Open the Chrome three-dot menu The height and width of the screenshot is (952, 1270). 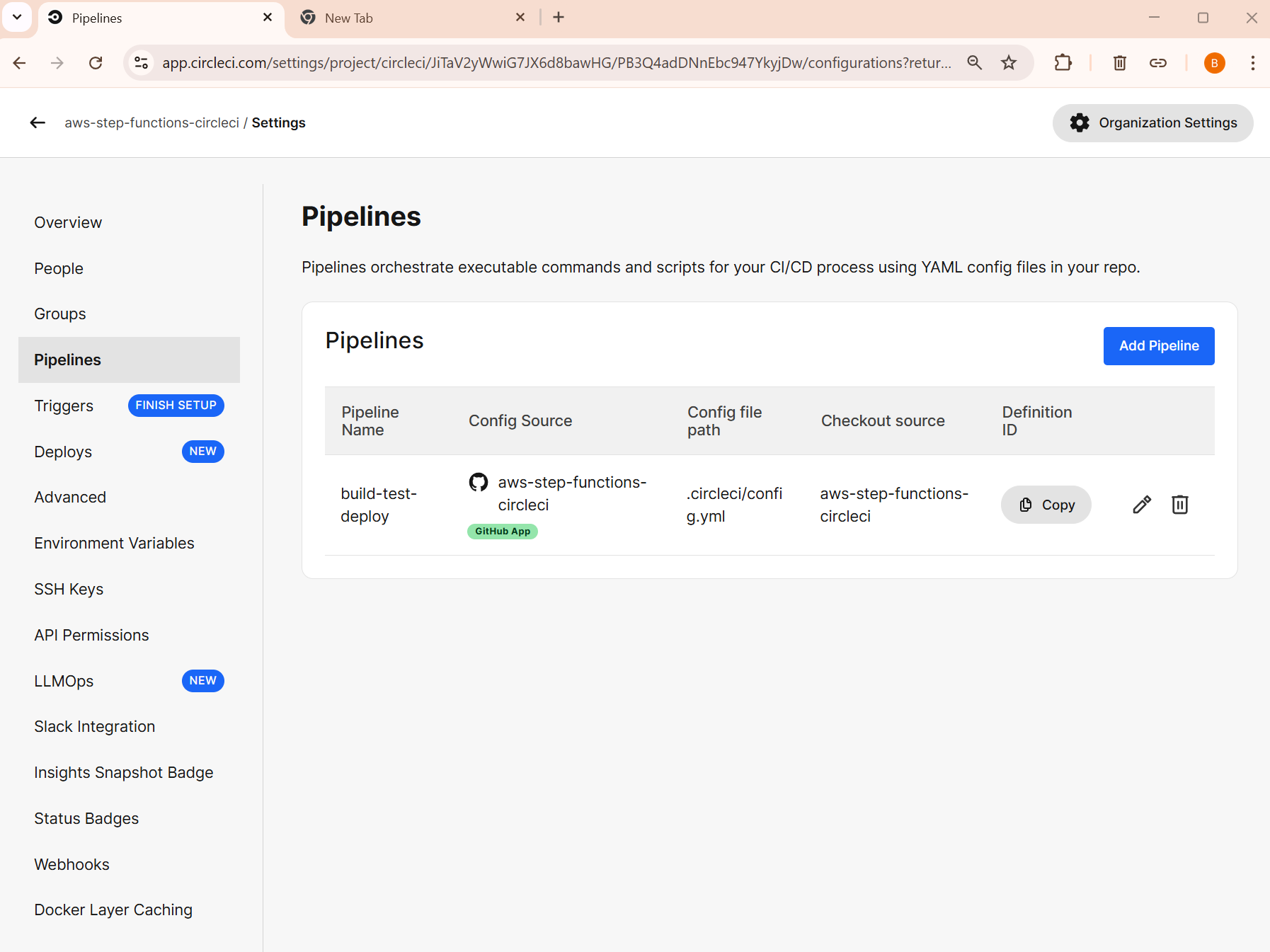[x=1253, y=62]
